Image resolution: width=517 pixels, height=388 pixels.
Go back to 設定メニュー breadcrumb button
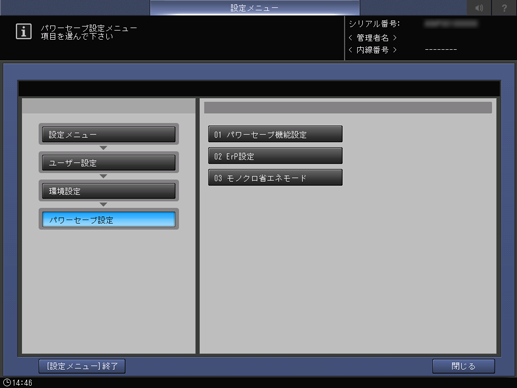(109, 134)
